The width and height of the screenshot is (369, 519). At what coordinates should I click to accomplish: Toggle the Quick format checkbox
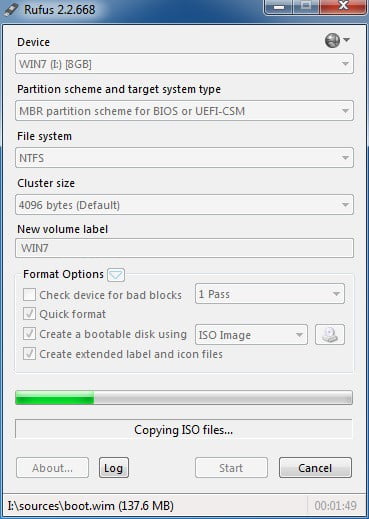coord(29,314)
